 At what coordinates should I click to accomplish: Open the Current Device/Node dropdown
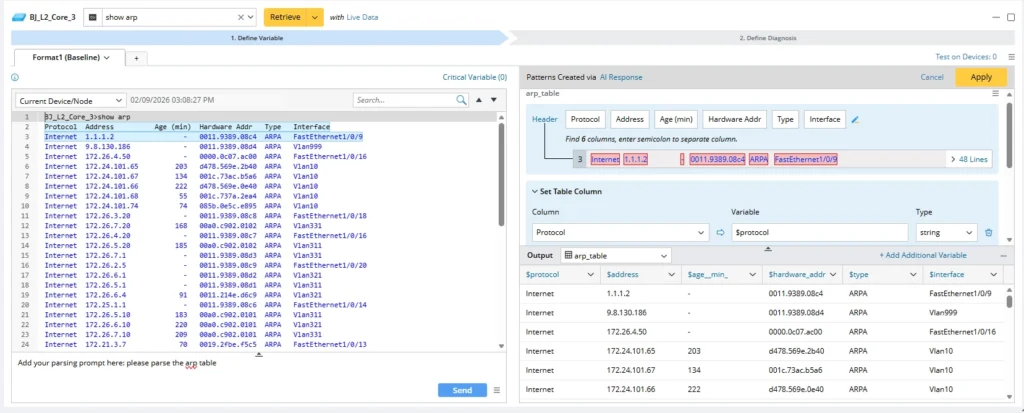pos(70,100)
